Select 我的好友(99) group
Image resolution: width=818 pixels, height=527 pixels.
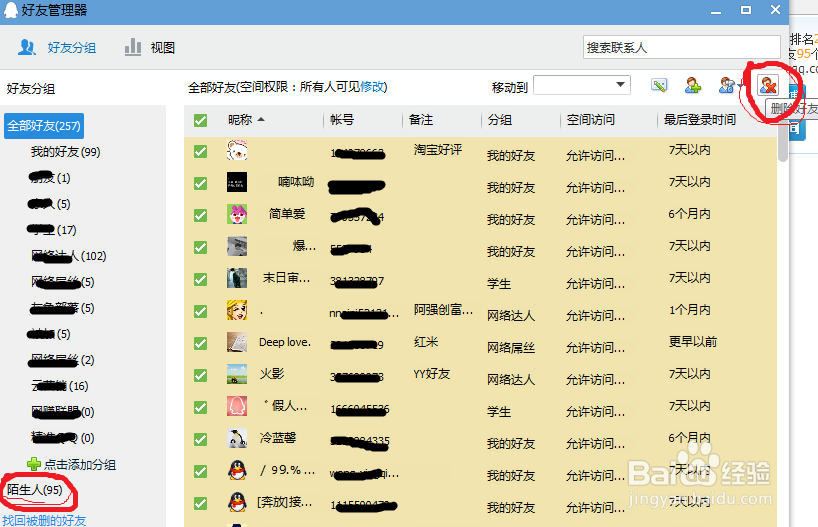click(65, 152)
